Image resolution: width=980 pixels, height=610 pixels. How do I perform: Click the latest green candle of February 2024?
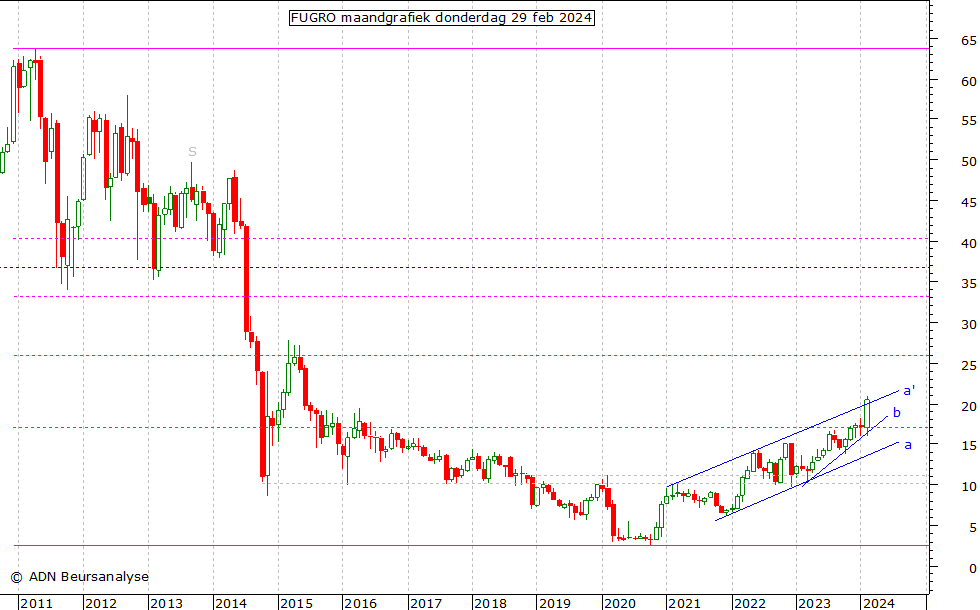868,413
